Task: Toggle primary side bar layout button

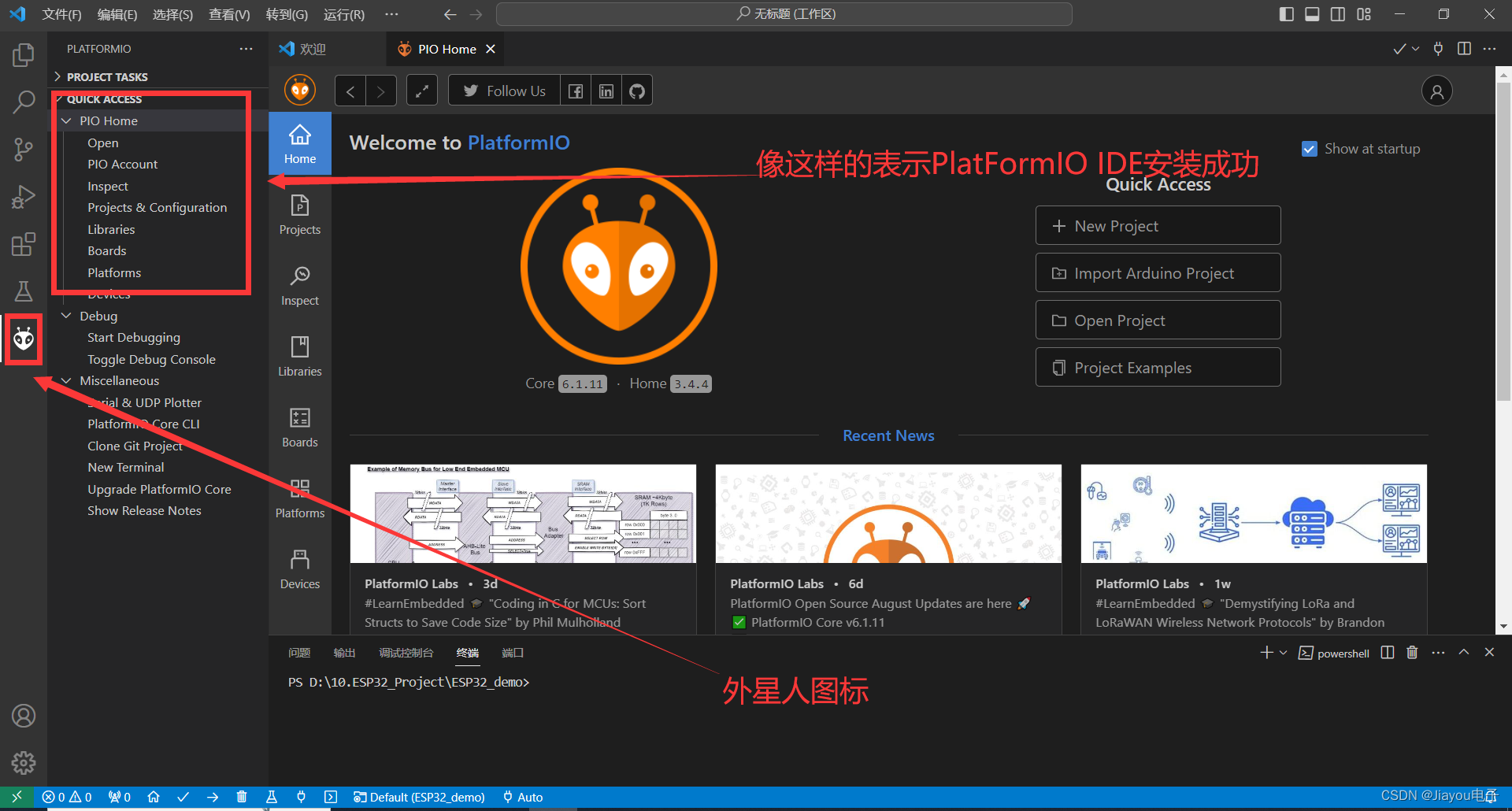Action: coord(1286,14)
